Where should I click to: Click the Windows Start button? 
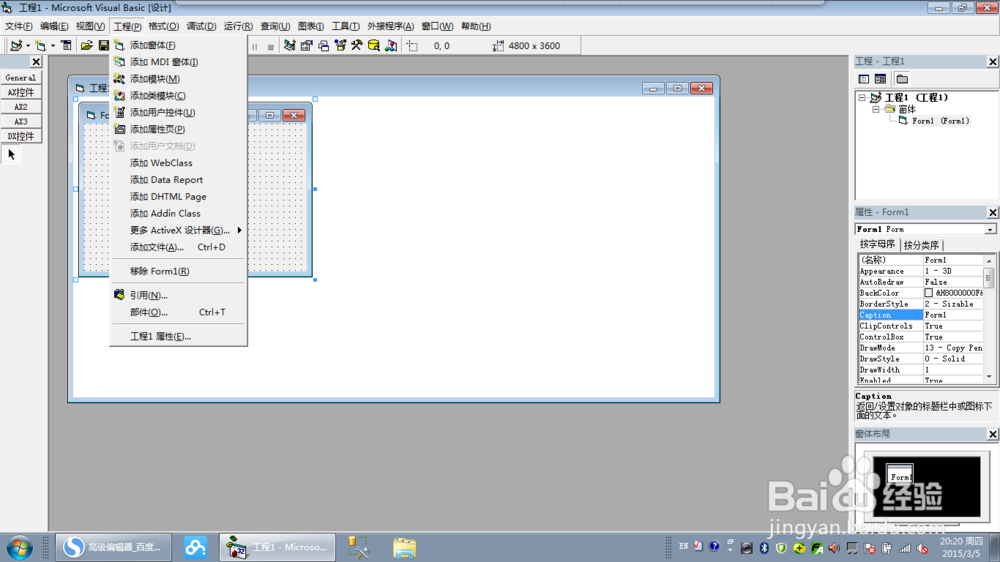(19, 548)
